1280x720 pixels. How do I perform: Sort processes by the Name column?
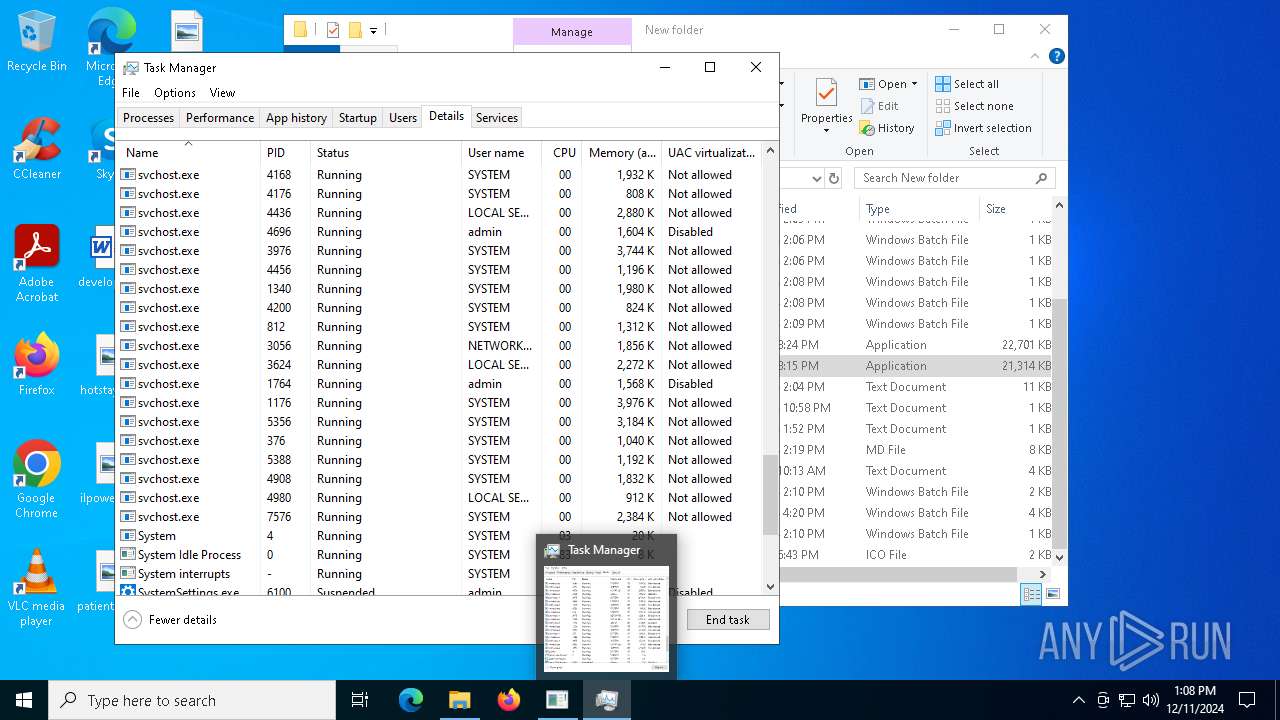point(188,152)
